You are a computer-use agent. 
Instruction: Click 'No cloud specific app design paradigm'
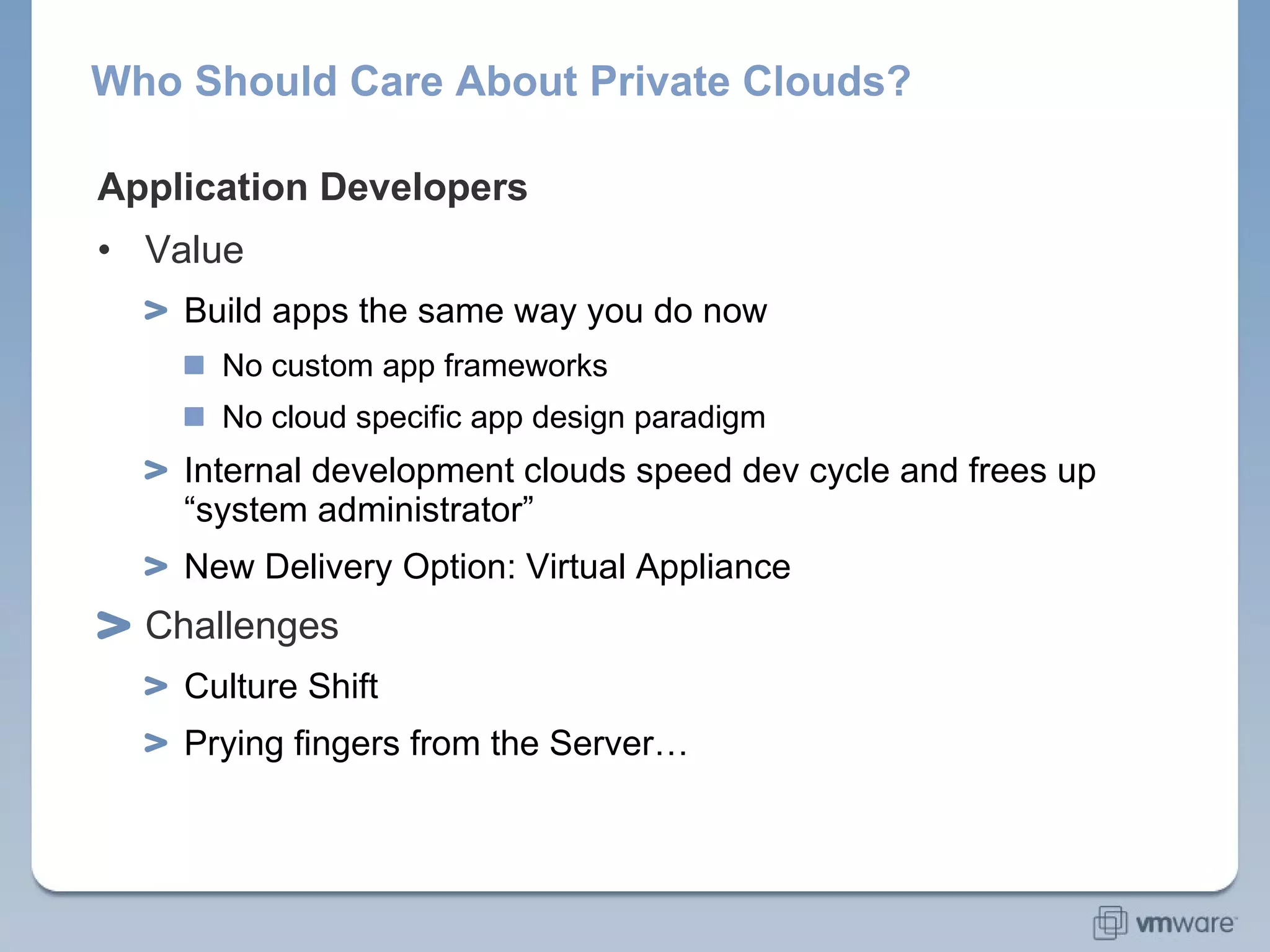coord(494,418)
